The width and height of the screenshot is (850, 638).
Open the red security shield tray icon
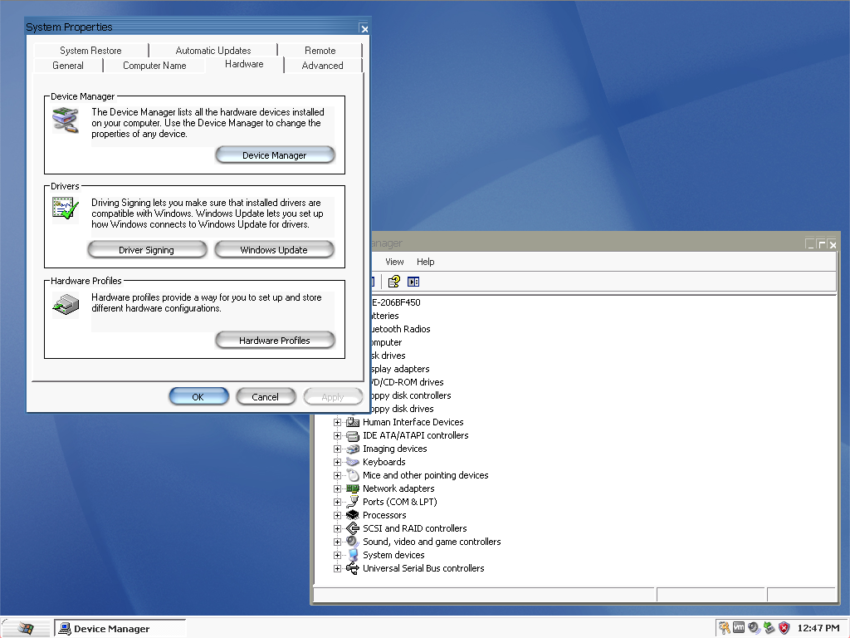784,628
